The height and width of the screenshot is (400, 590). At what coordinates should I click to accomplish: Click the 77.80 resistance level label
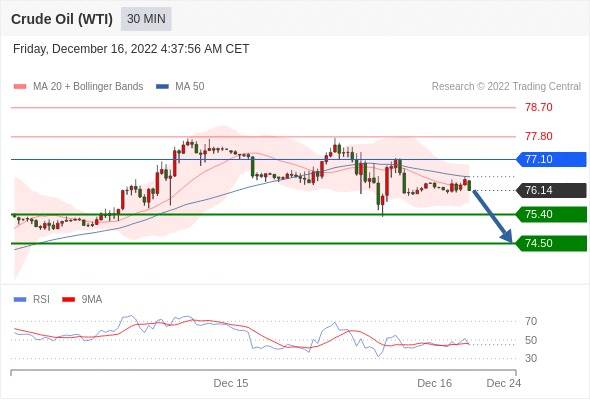(x=539, y=136)
